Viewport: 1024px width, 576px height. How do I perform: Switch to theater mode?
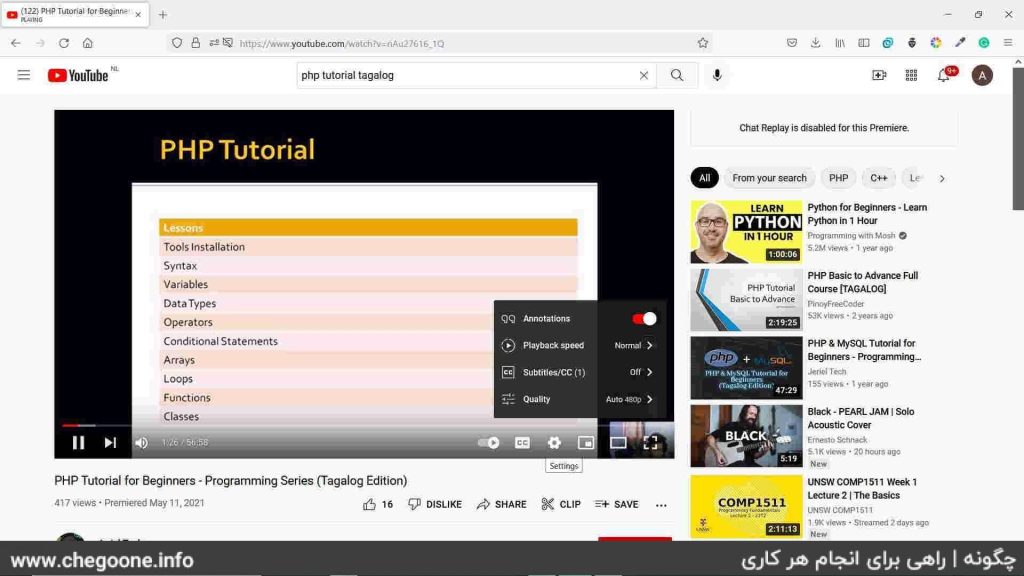[x=618, y=443]
